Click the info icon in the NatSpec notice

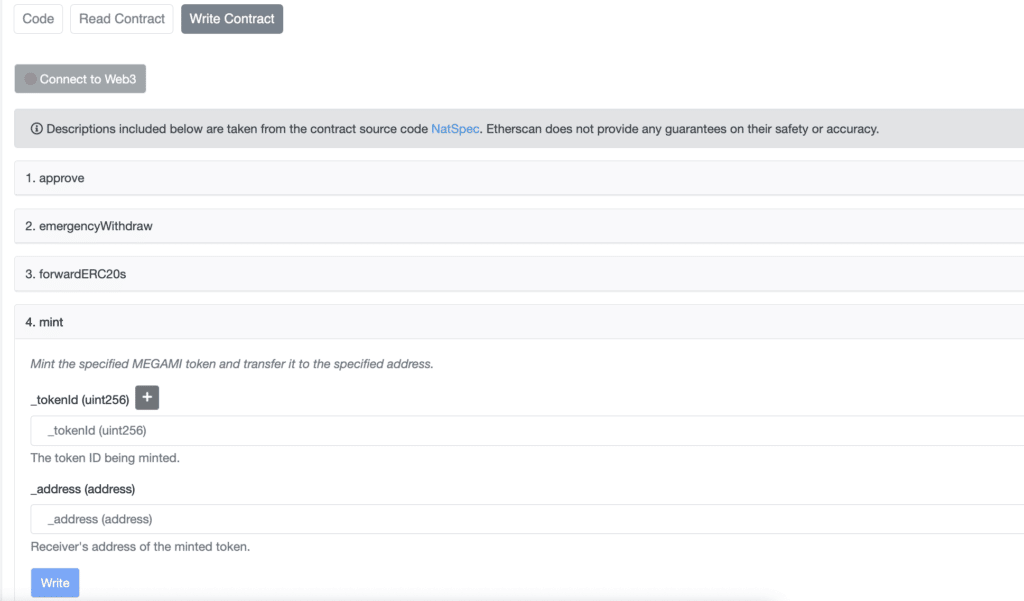[37, 129]
